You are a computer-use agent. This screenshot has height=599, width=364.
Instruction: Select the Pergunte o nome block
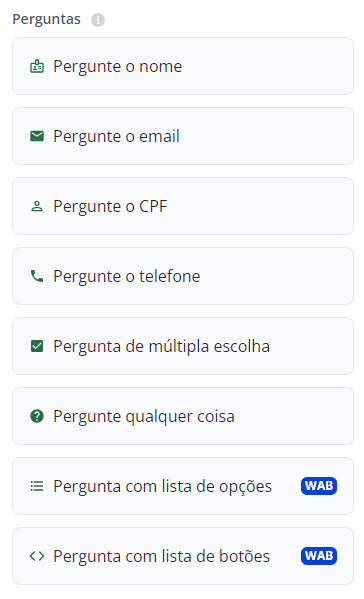click(183, 66)
